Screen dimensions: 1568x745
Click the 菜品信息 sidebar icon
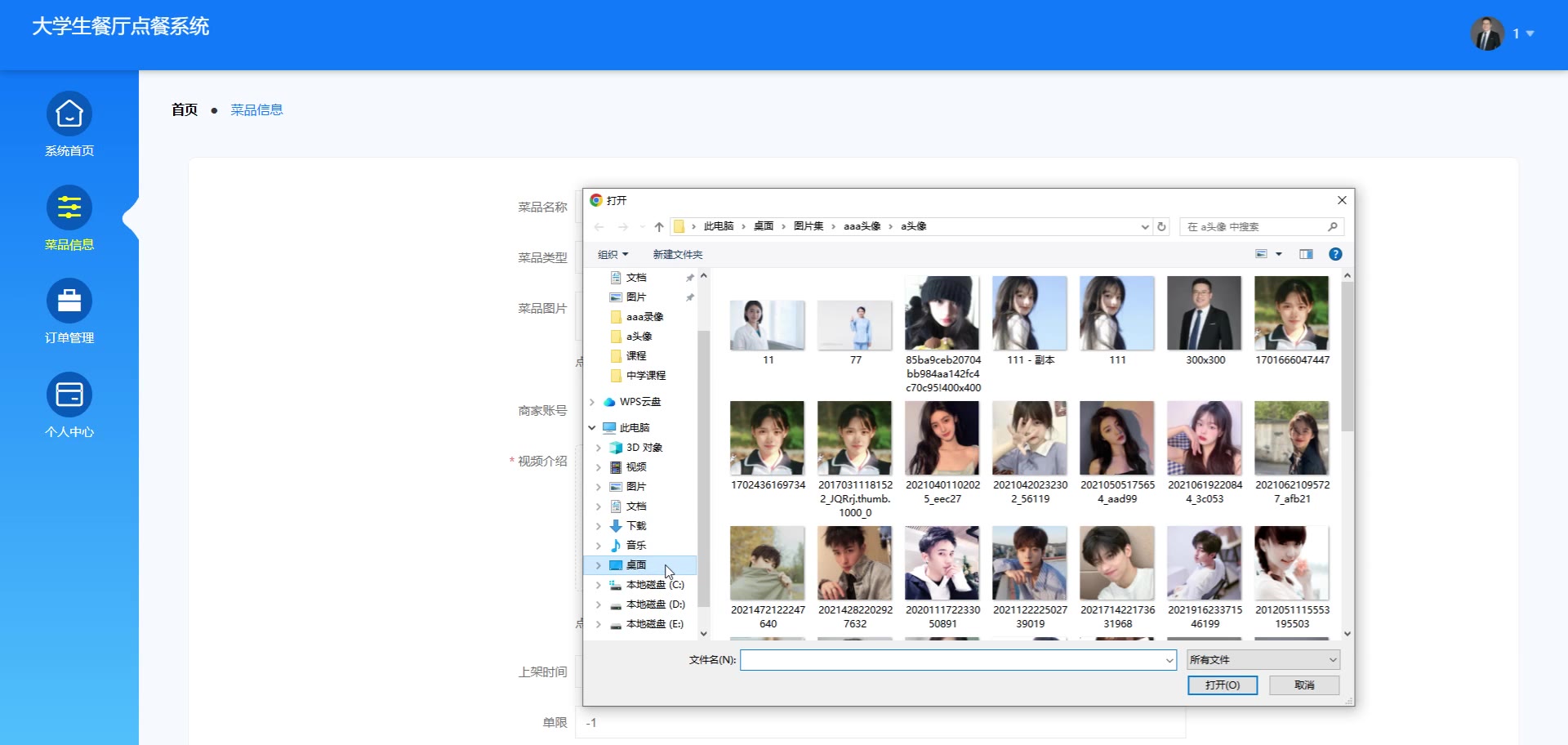(x=69, y=208)
